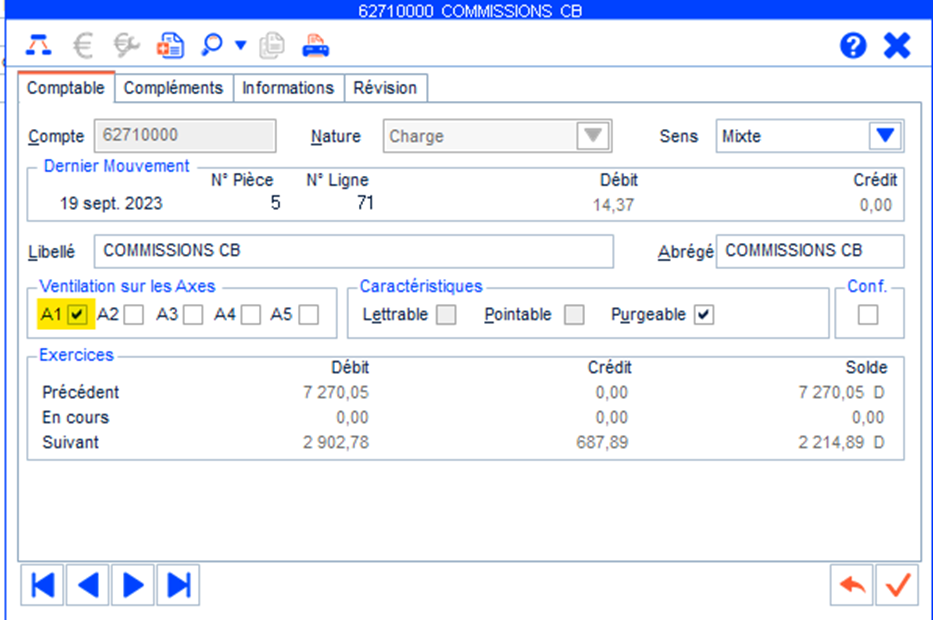Go to the first record
The height and width of the screenshot is (620, 933).
point(42,585)
